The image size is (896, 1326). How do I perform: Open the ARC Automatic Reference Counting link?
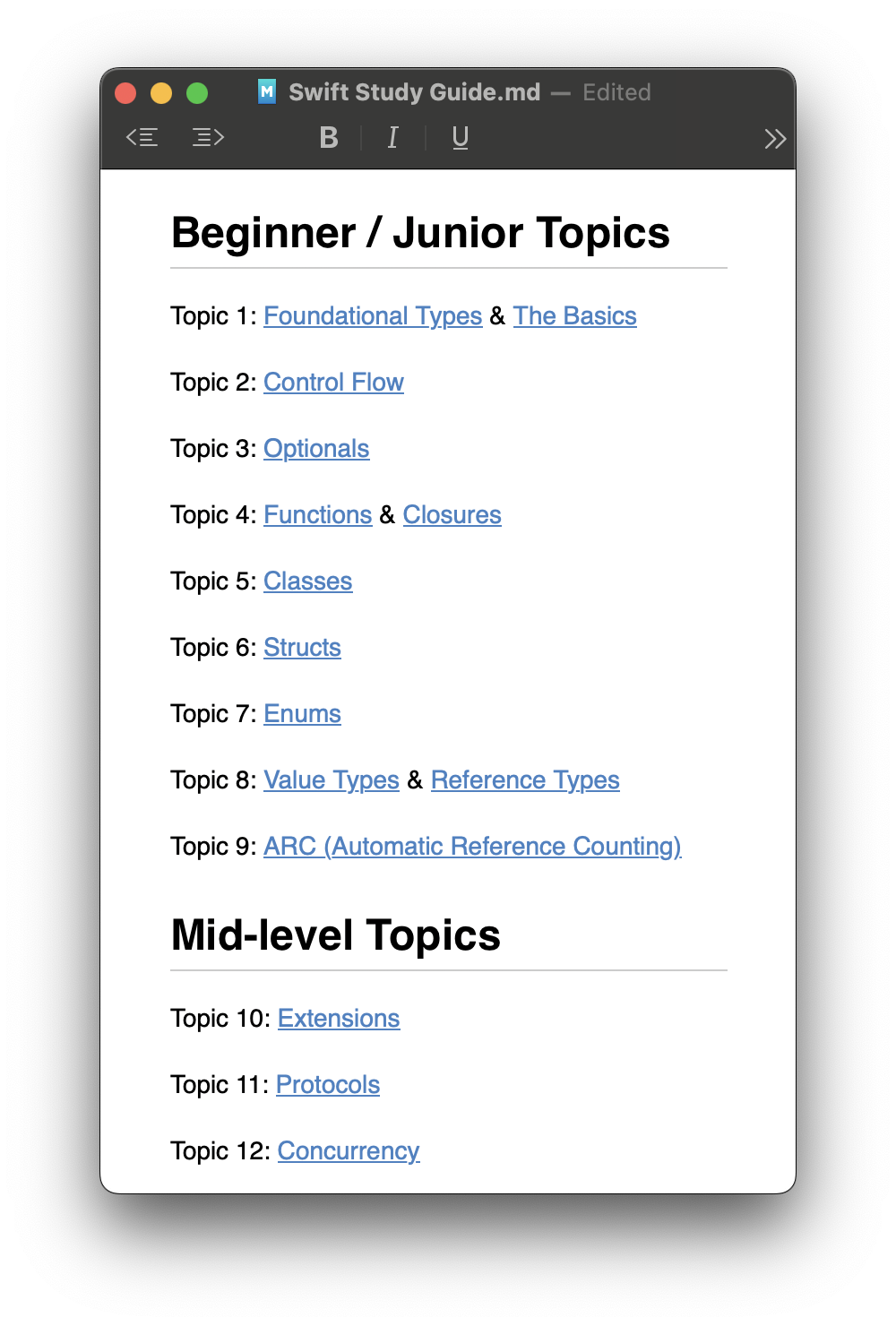coord(472,847)
